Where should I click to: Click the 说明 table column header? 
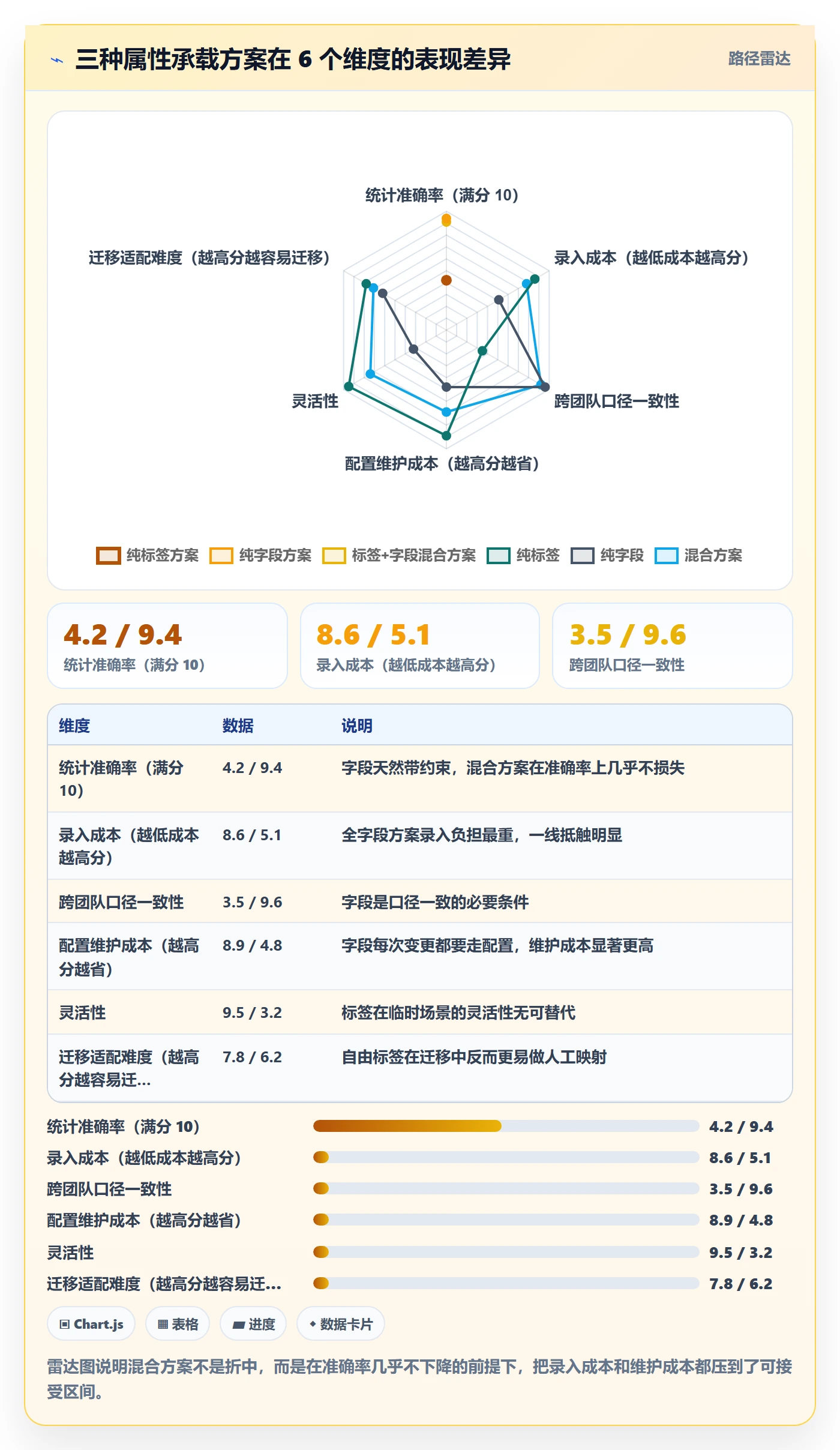click(357, 726)
